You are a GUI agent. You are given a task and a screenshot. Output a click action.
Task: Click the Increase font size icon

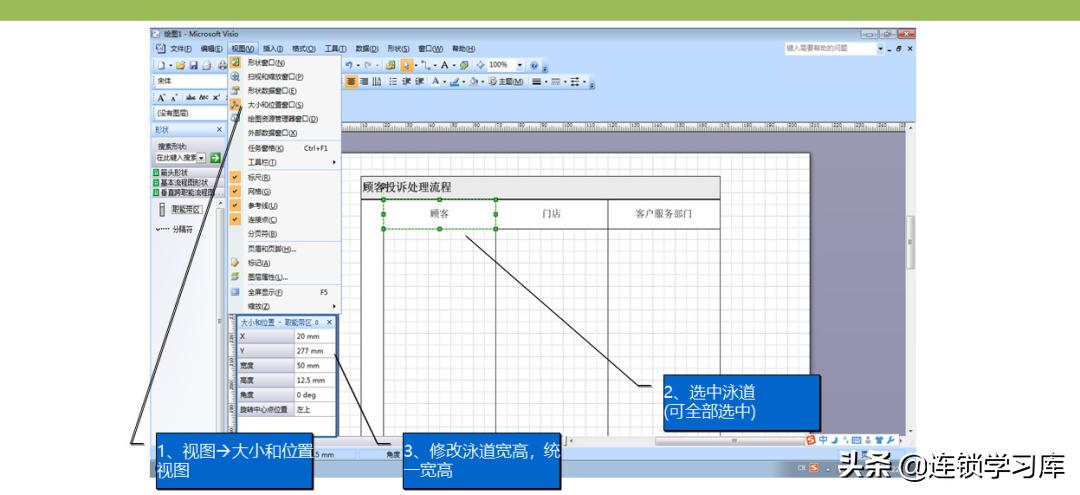161,98
